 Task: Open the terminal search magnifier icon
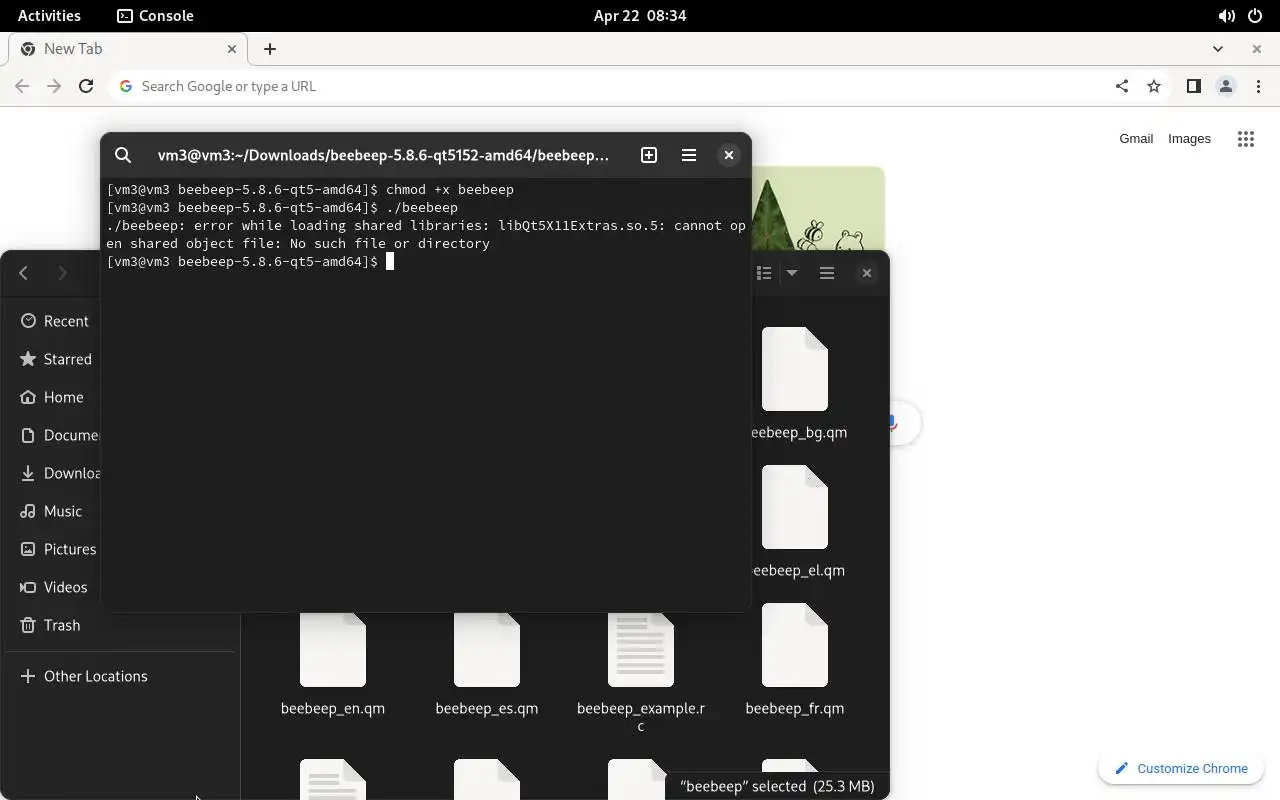[123, 155]
